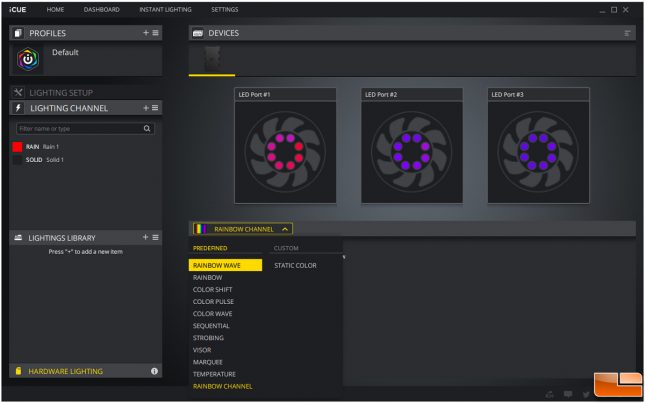The width and height of the screenshot is (645, 403).
Task: Select the Rain 1 lighting layer
Action: (x=42, y=147)
